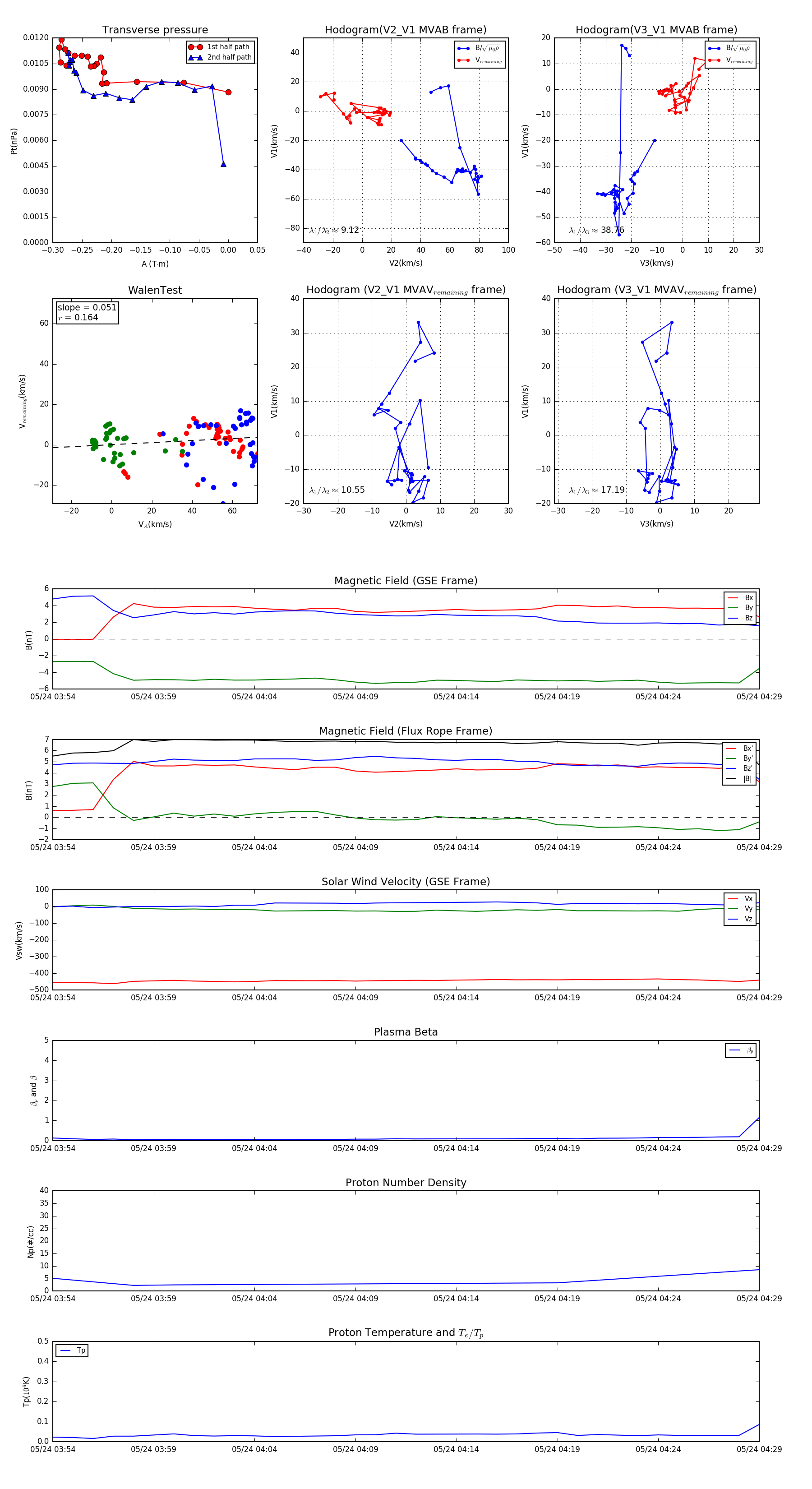Click the 'Solar Wind Velocity (GSE Frame)' title
The height and width of the screenshot is (1489, 812).
(x=406, y=882)
